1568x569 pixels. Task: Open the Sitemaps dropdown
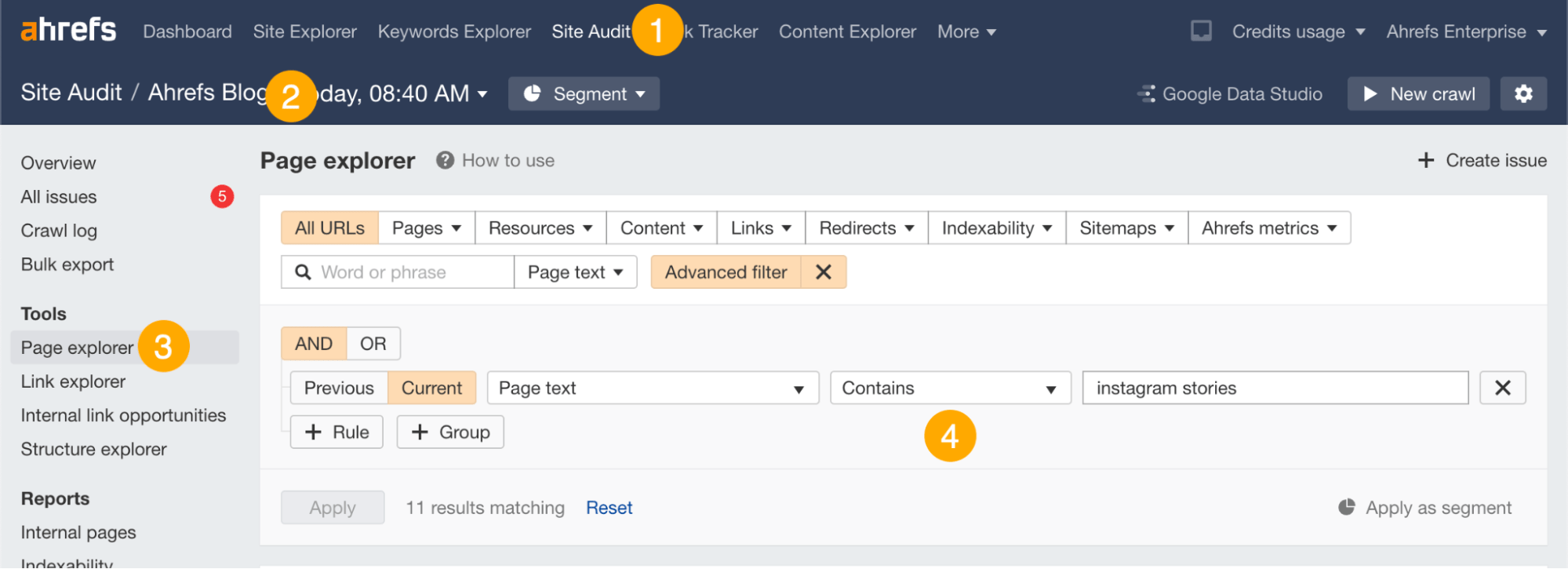coord(1127,228)
